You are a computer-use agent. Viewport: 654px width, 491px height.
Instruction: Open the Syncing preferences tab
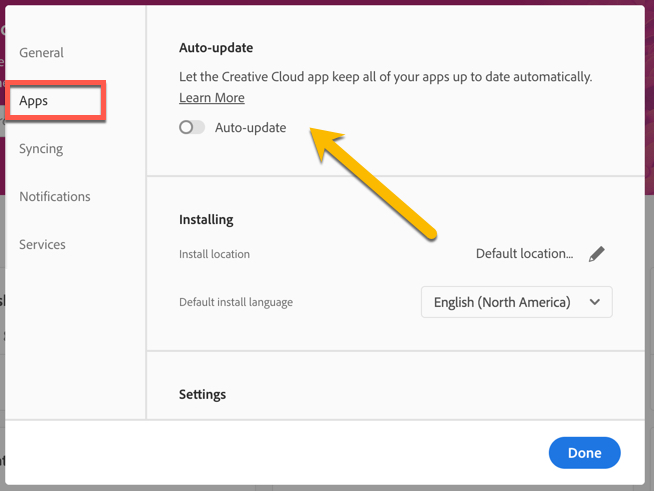41,149
